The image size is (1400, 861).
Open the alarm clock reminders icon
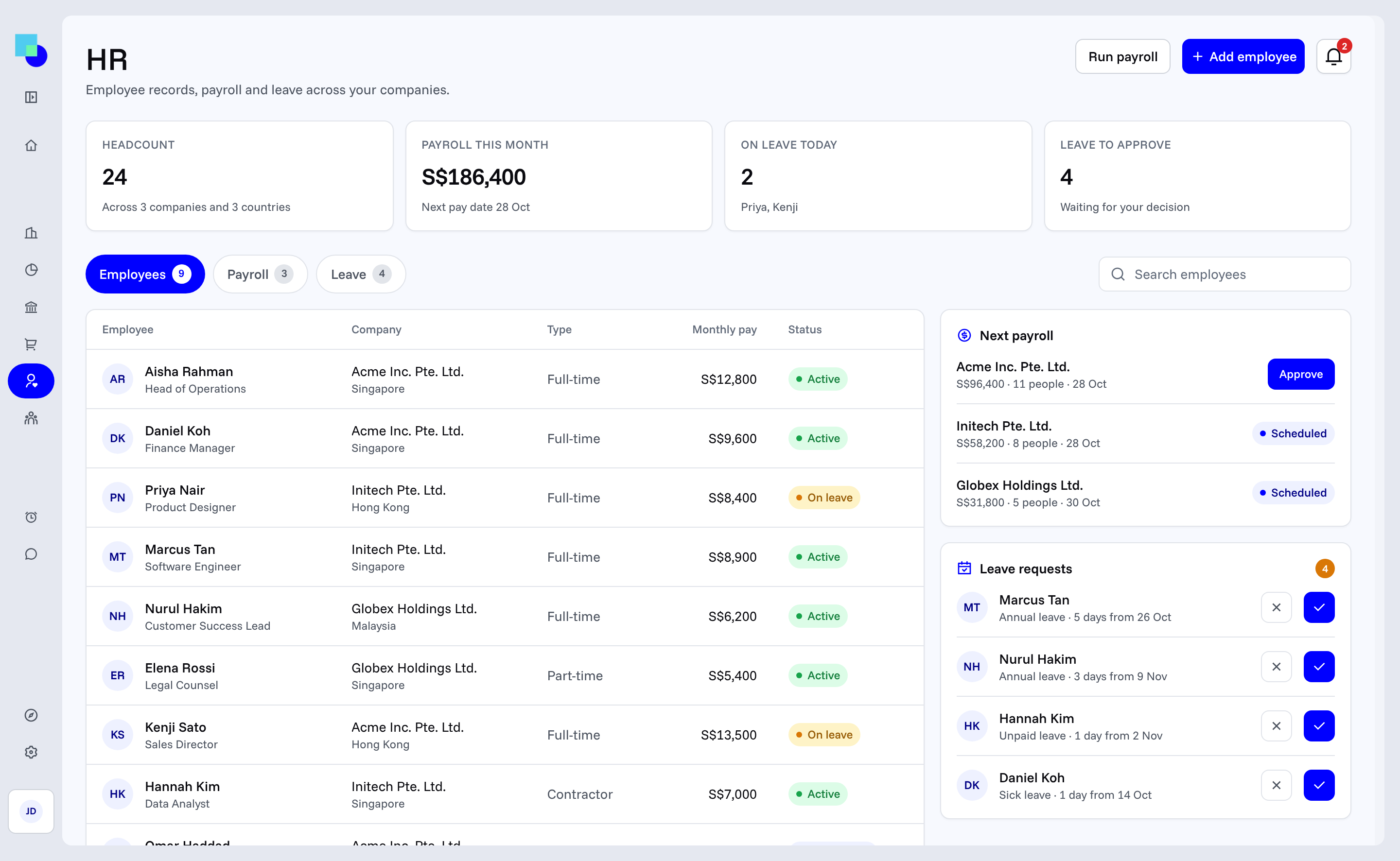(x=31, y=517)
